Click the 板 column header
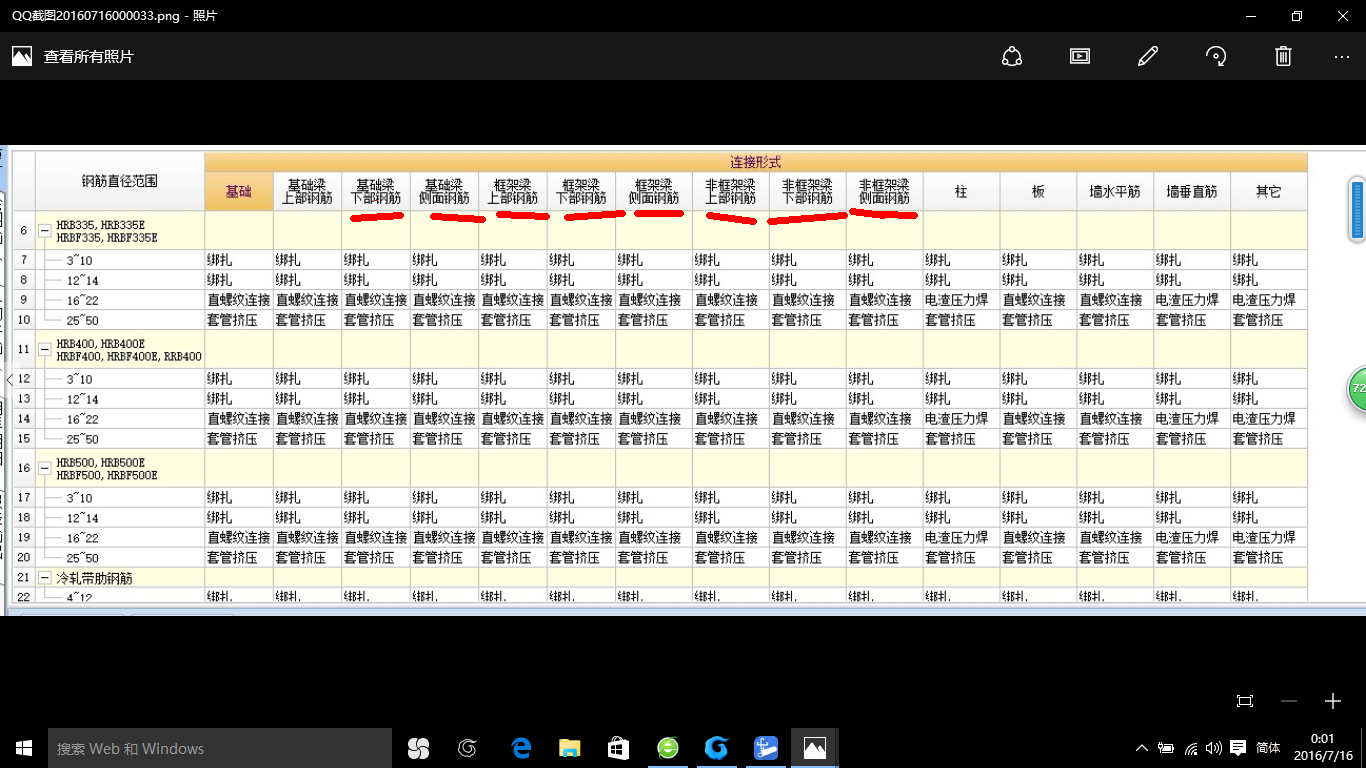Screen dimensions: 1366x768 click(x=1038, y=192)
